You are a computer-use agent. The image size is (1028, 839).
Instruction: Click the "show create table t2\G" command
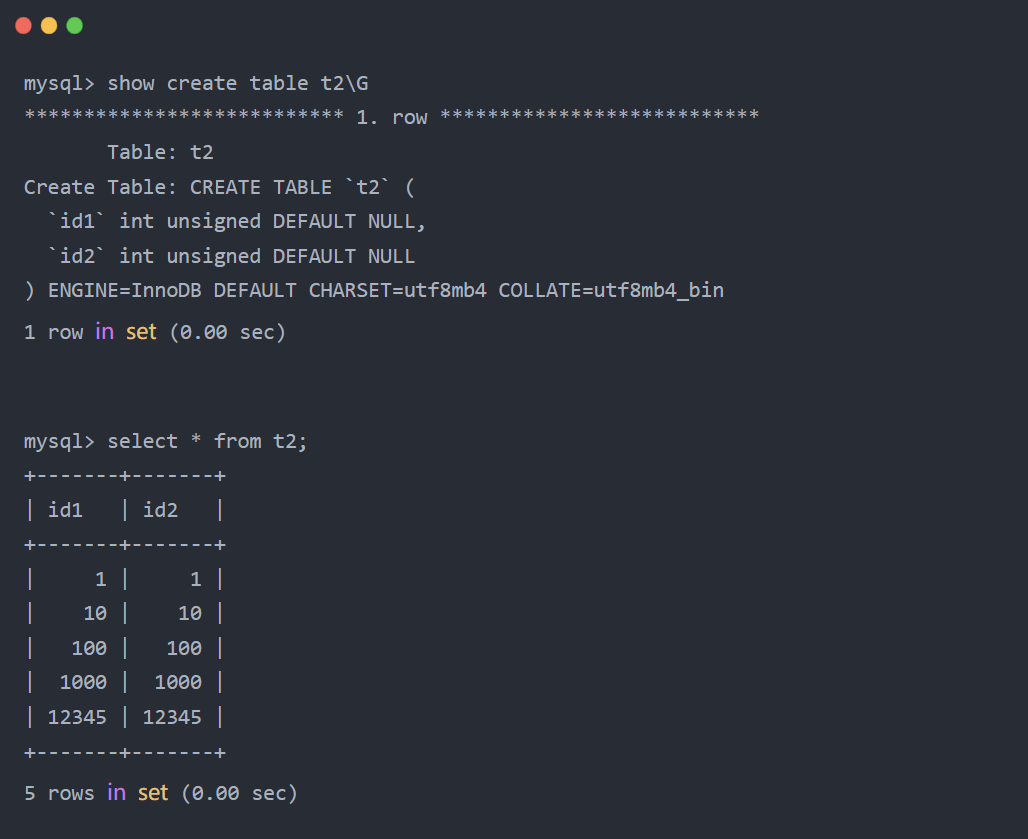(244, 83)
